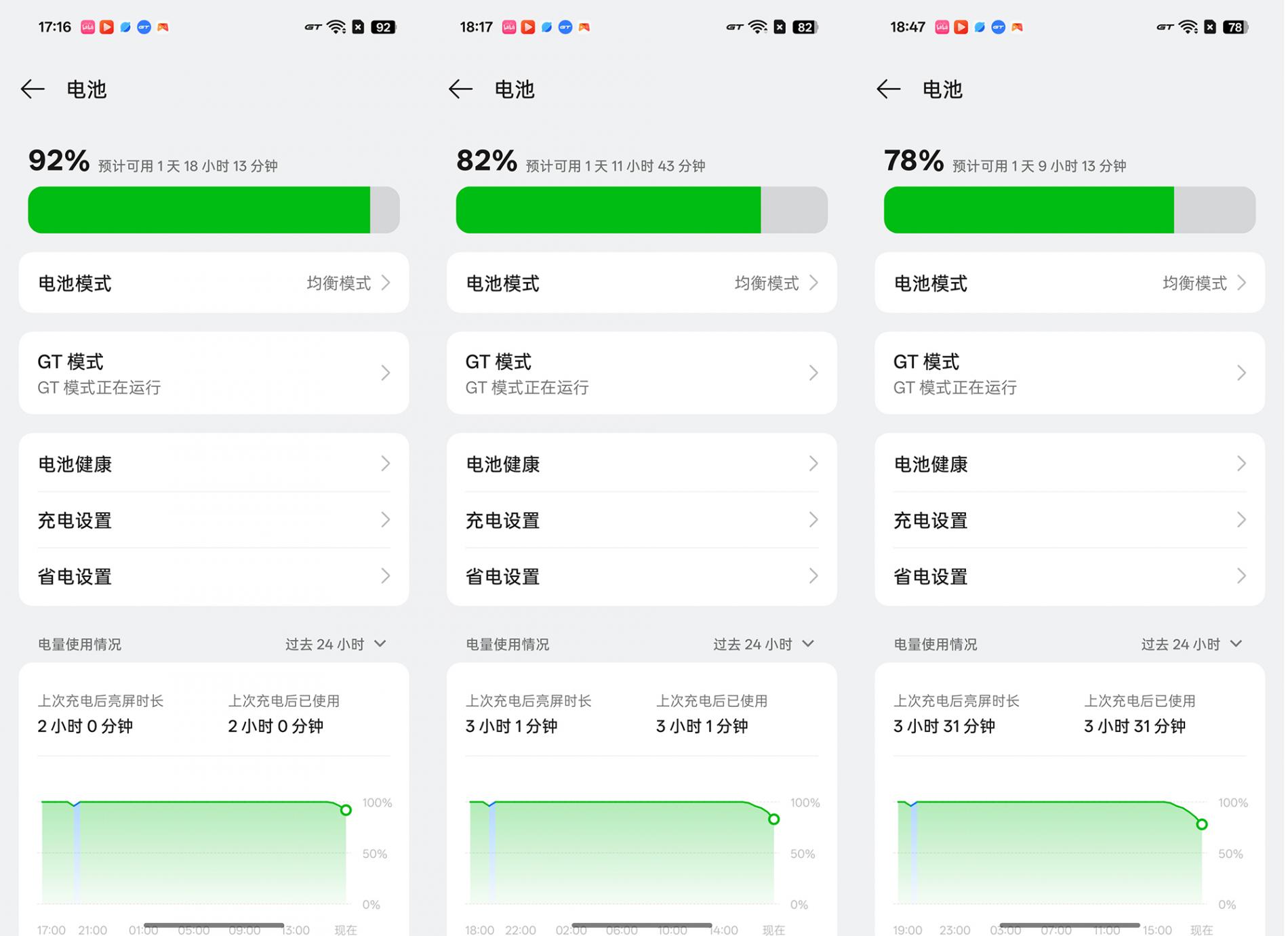Open 充电设置 on the 78% screen
This screenshot has width=1288, height=936.
tap(1070, 520)
